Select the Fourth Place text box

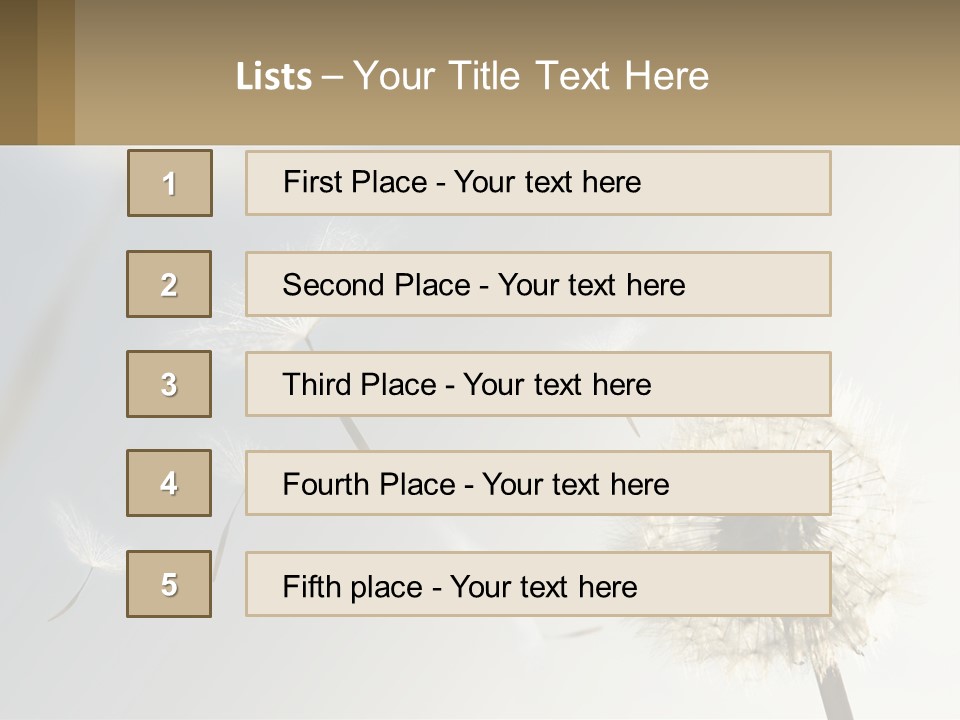coord(538,484)
